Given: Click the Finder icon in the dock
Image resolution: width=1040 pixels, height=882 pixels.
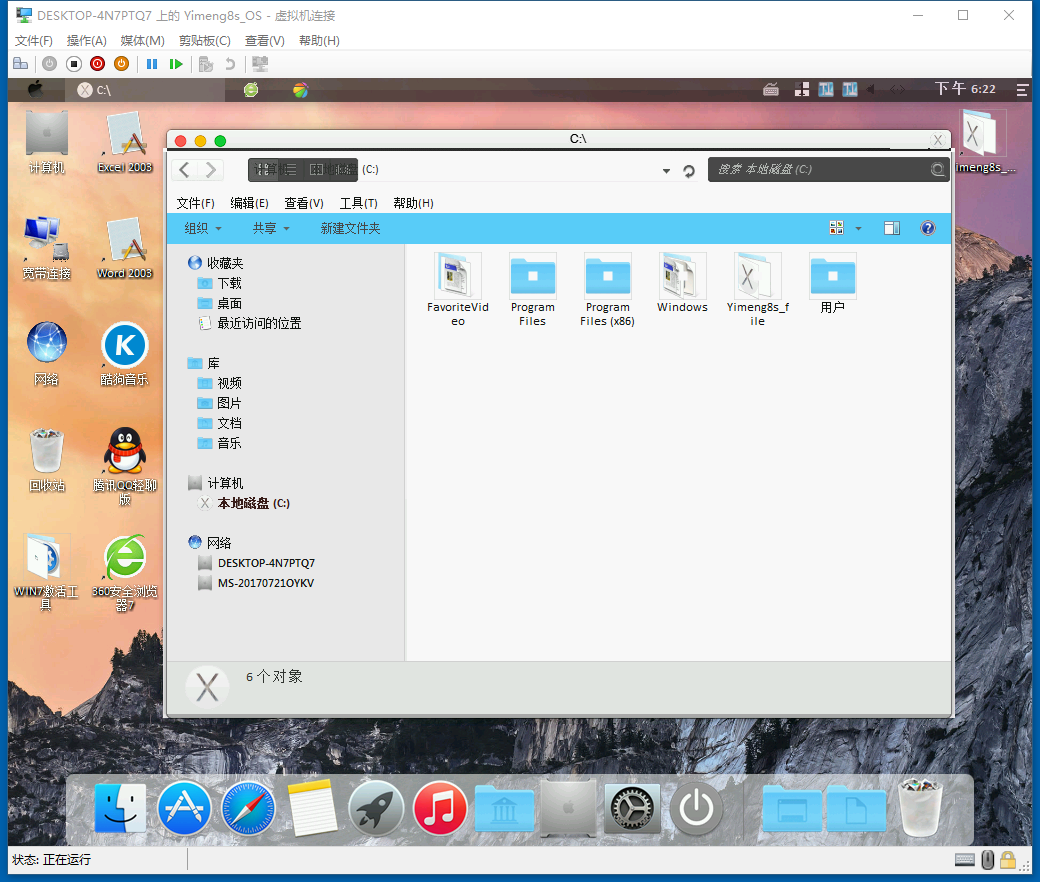Looking at the screenshot, I should [120, 808].
